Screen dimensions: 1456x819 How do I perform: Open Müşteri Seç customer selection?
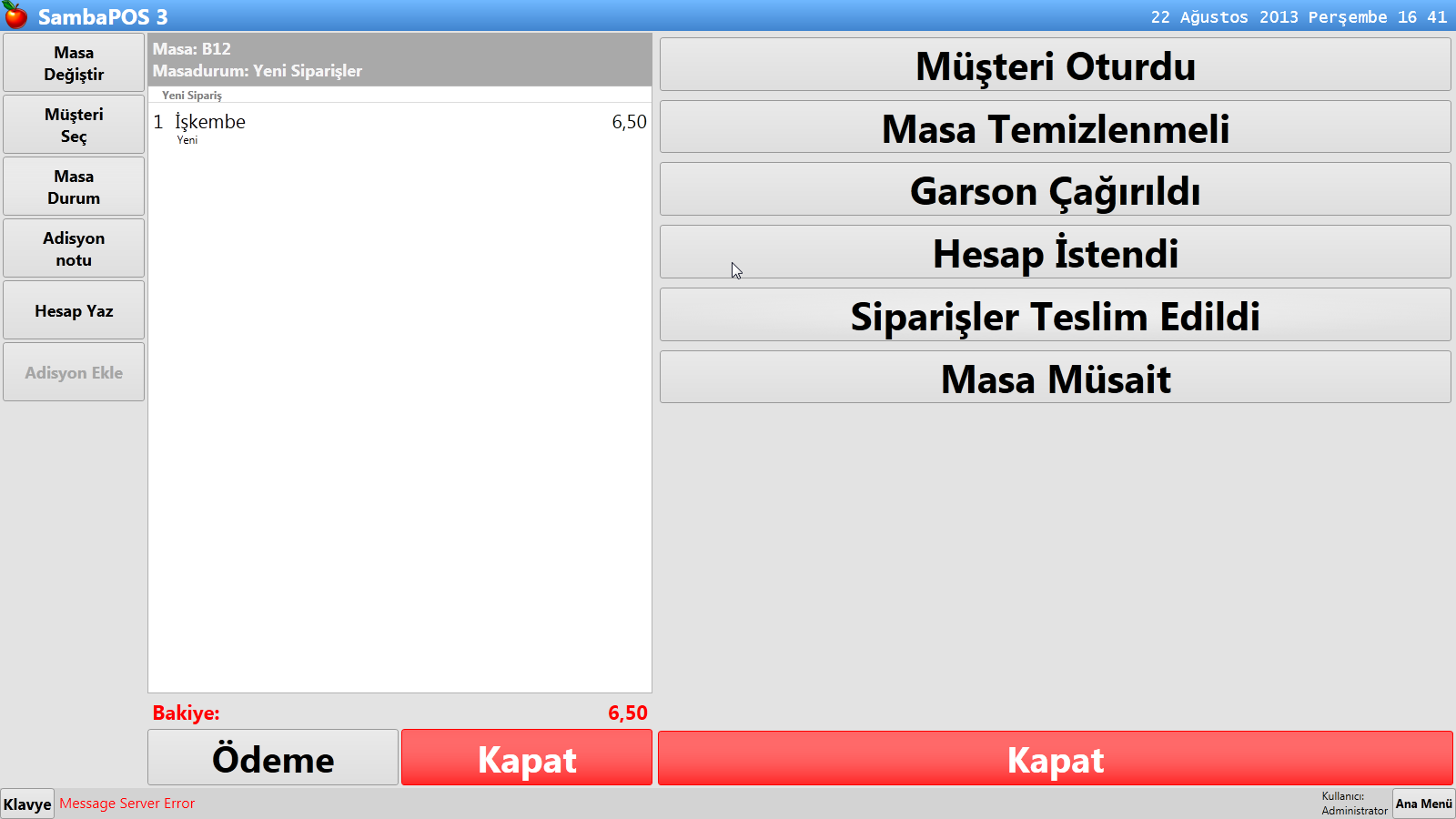click(x=73, y=124)
